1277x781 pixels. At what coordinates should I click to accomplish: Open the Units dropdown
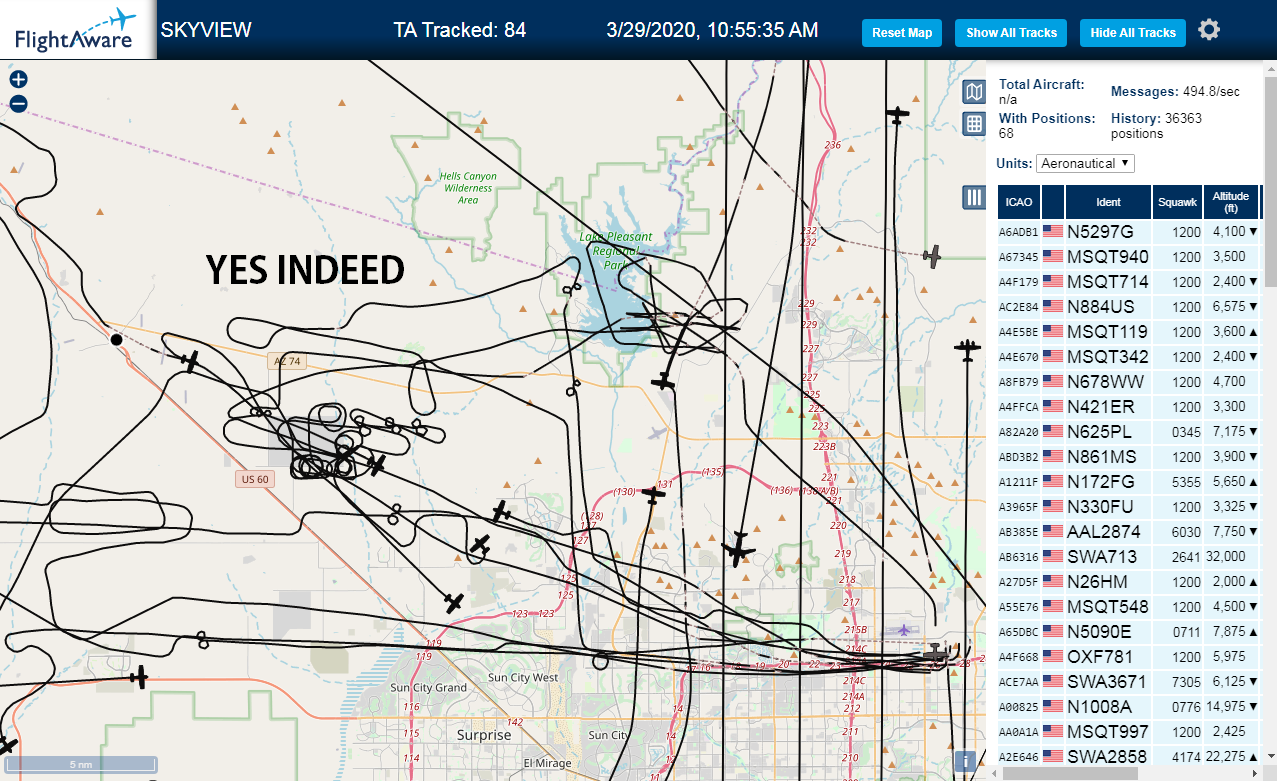(1085, 163)
